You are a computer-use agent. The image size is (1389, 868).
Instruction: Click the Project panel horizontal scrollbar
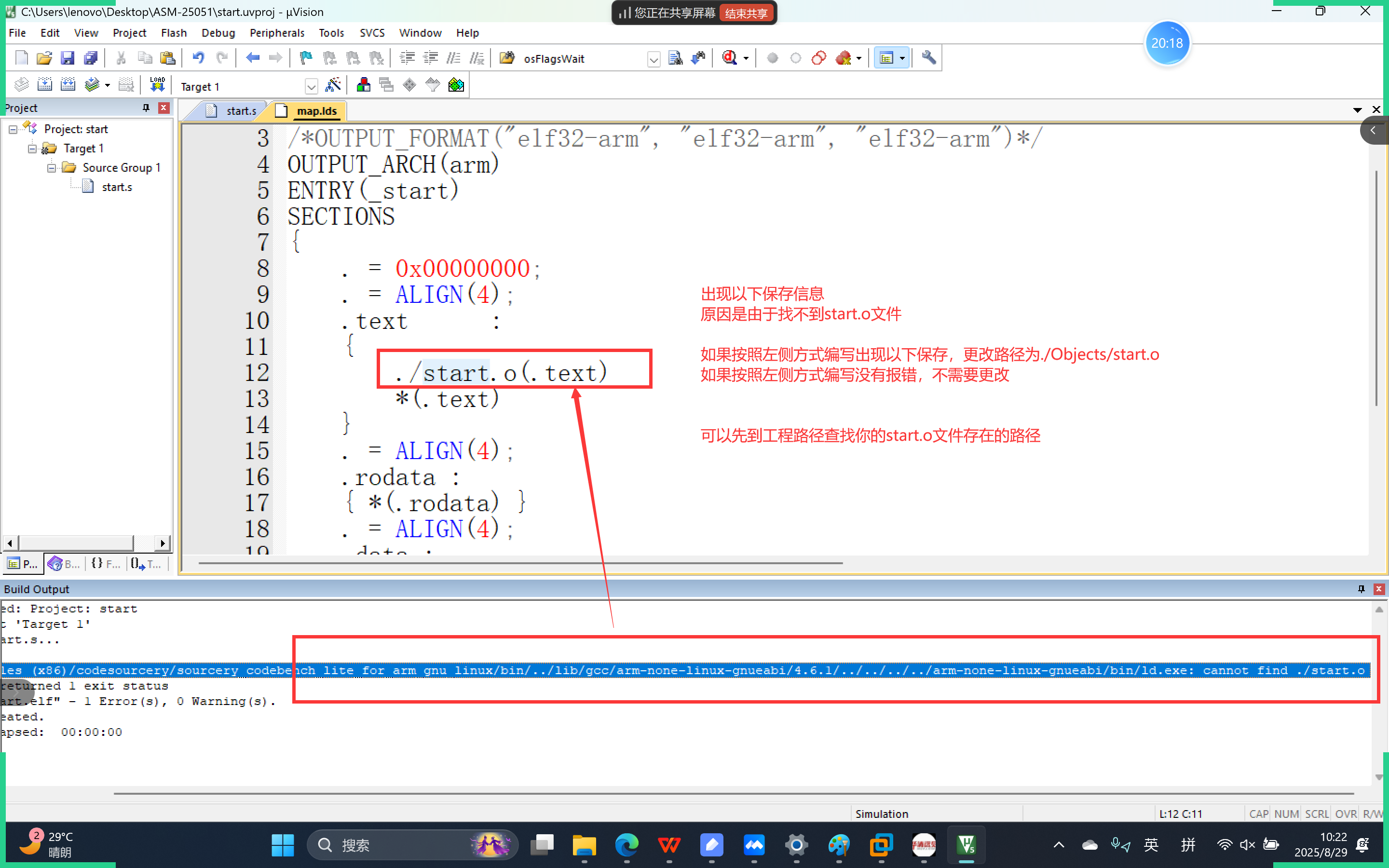87,542
